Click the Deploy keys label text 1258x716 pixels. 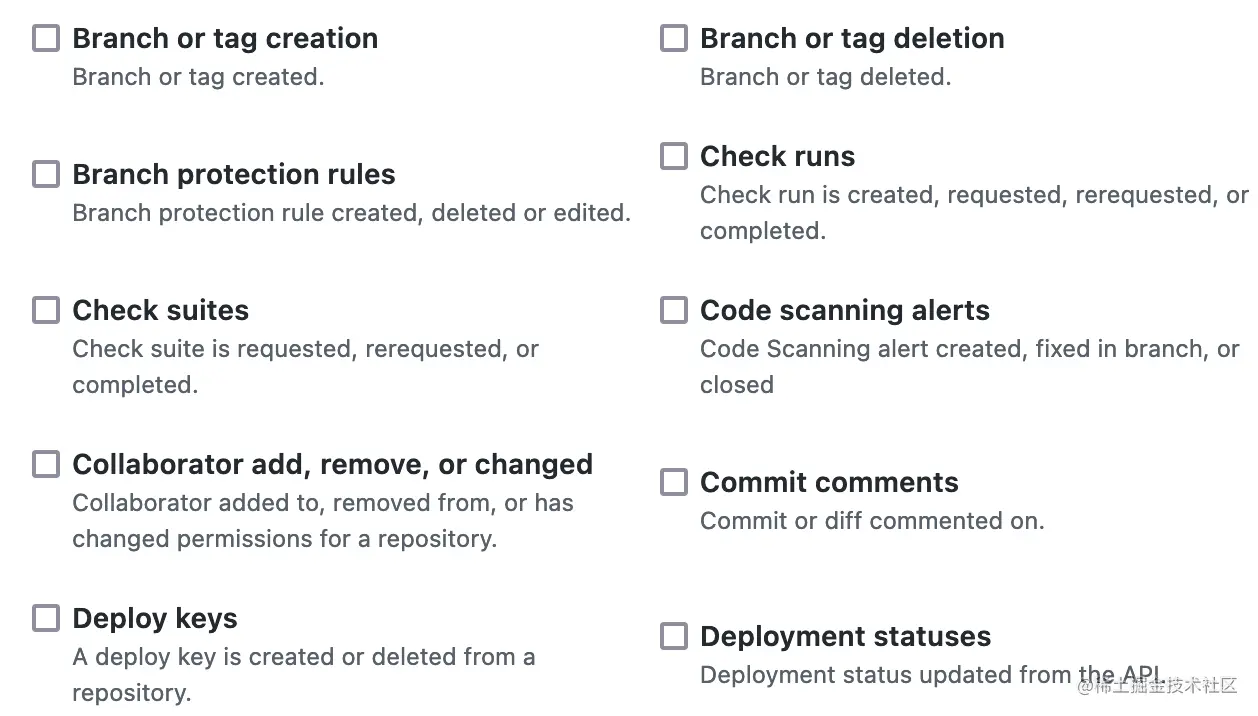pos(155,618)
